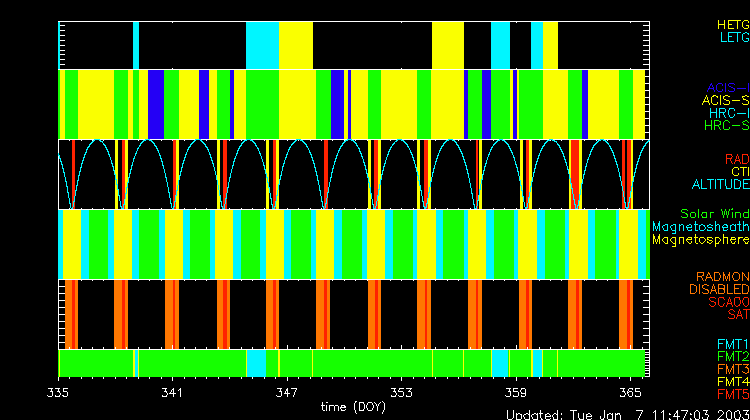This screenshot has width=750, height=420.
Task: Select the 365 tick label on time axis
Action: (x=630, y=392)
